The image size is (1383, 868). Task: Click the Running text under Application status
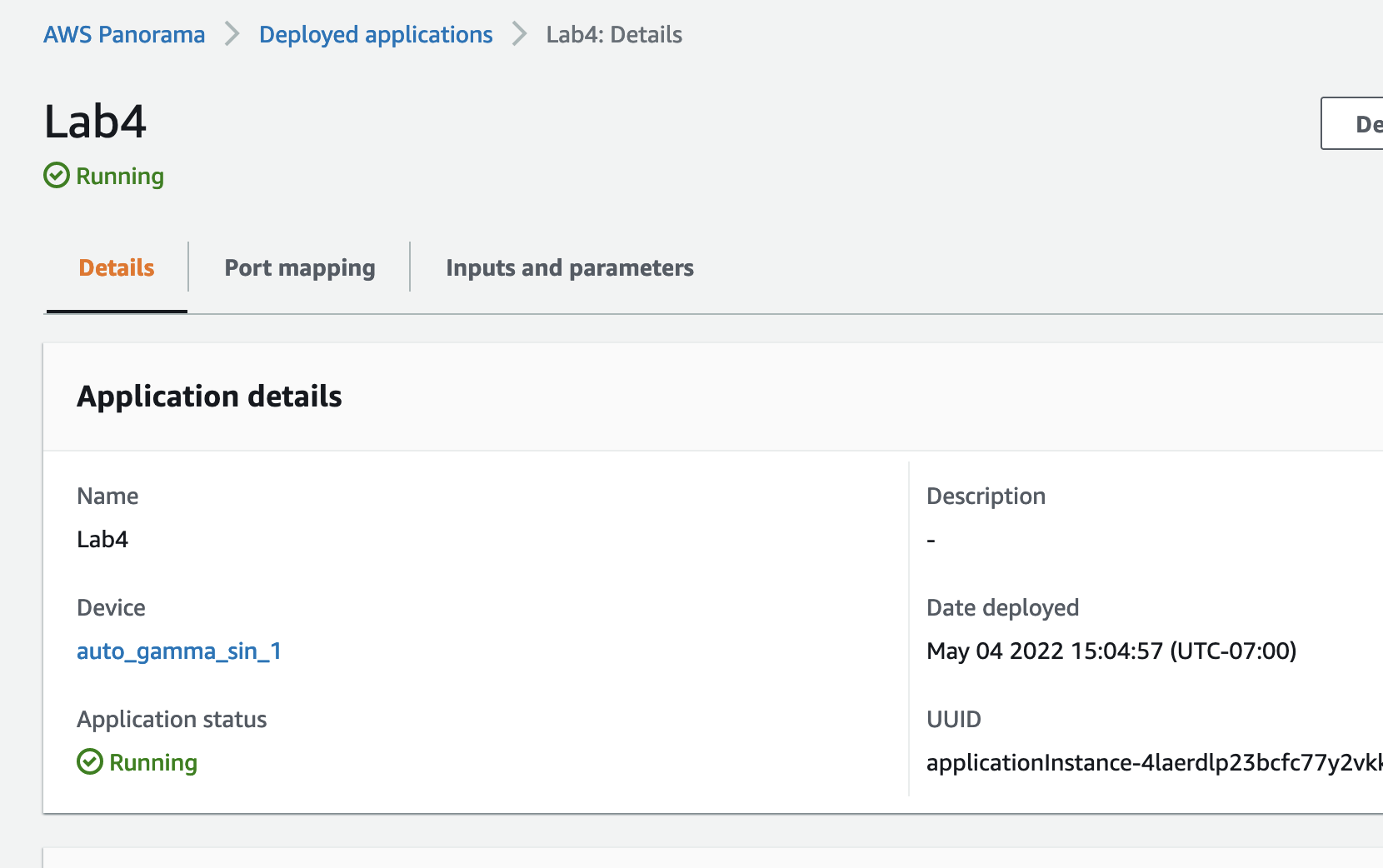coord(153,763)
